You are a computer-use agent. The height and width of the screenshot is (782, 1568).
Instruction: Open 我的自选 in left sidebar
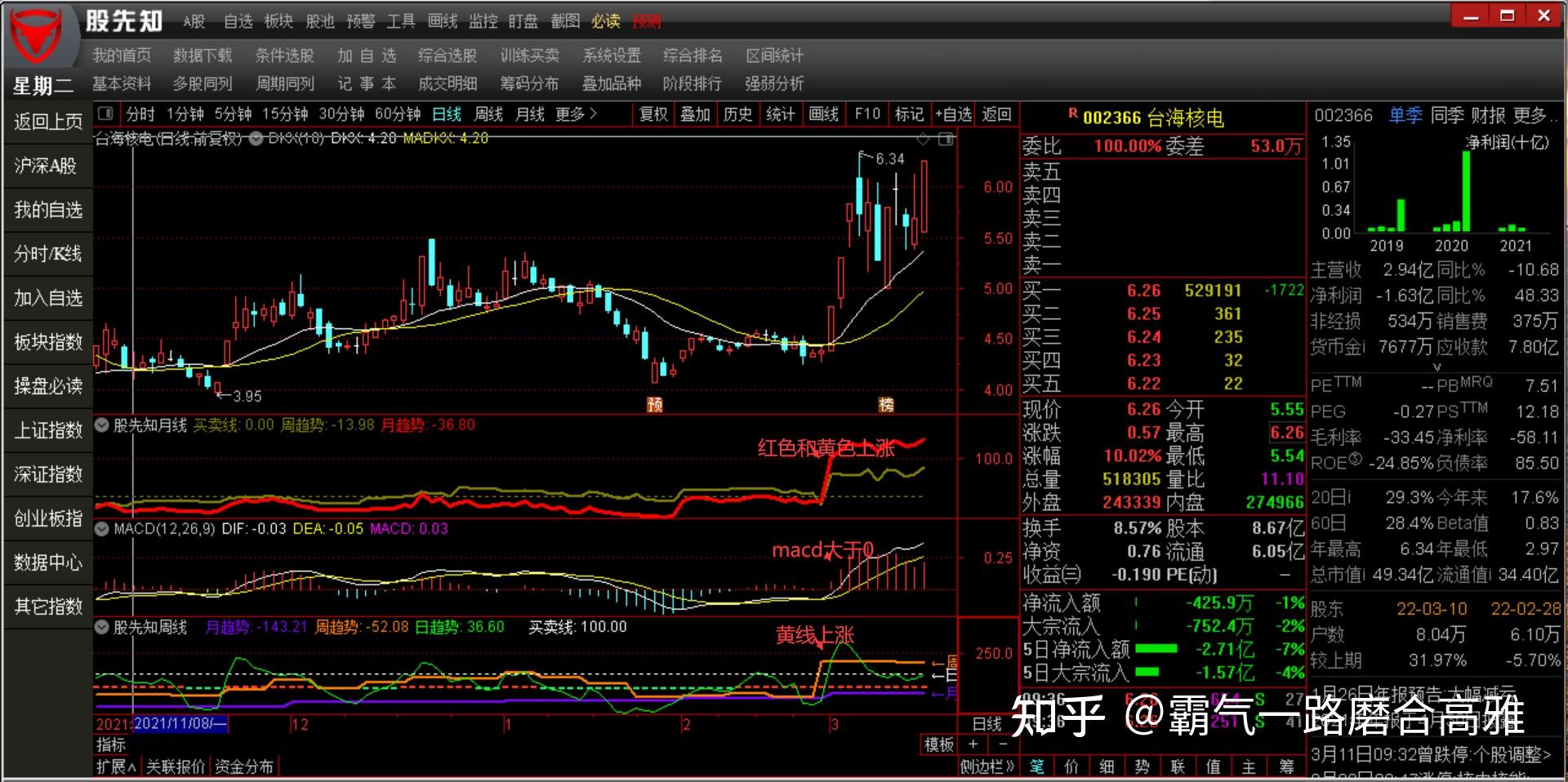(x=48, y=210)
